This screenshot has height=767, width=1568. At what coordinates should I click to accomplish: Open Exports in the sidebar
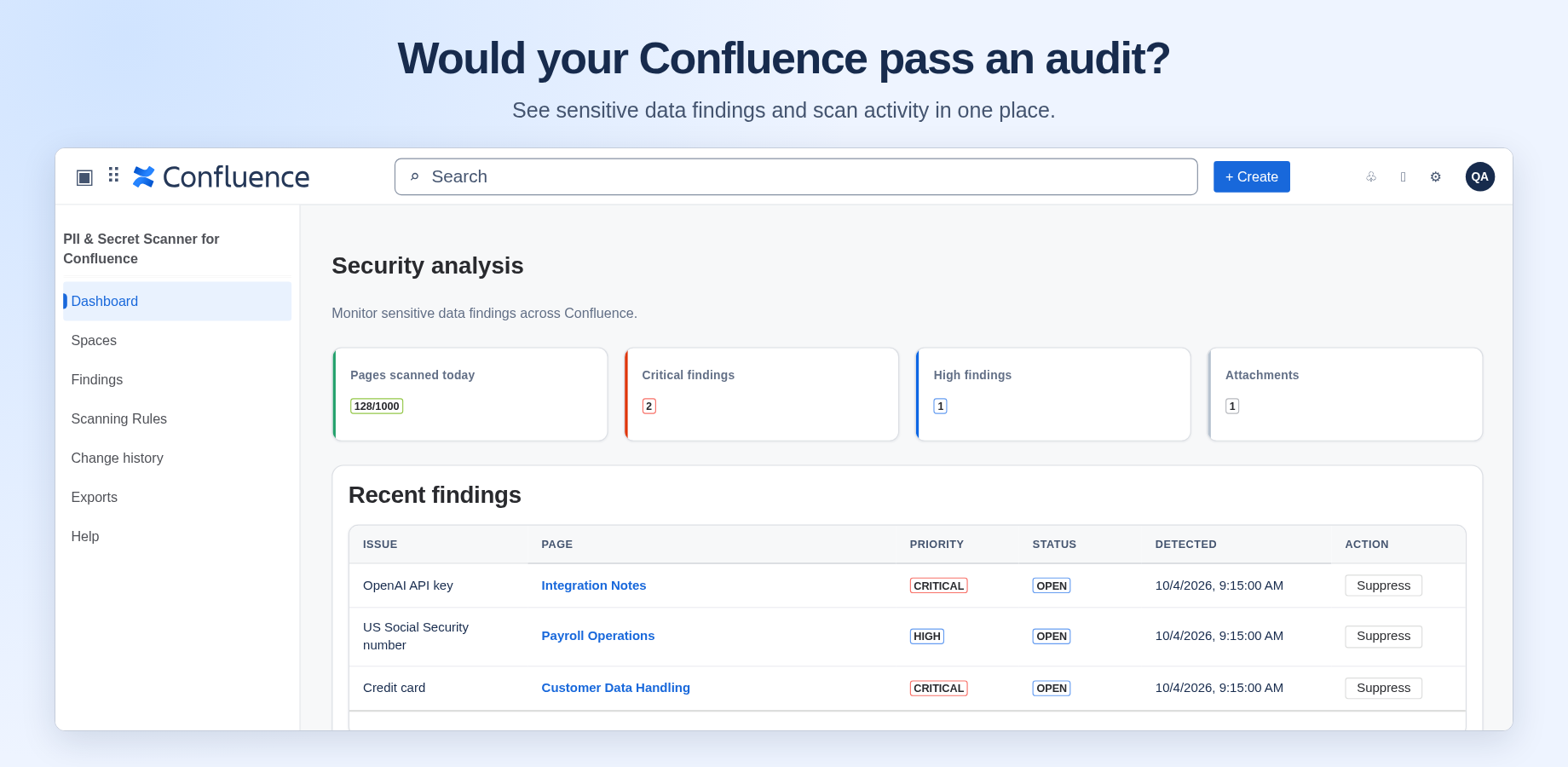click(x=177, y=497)
